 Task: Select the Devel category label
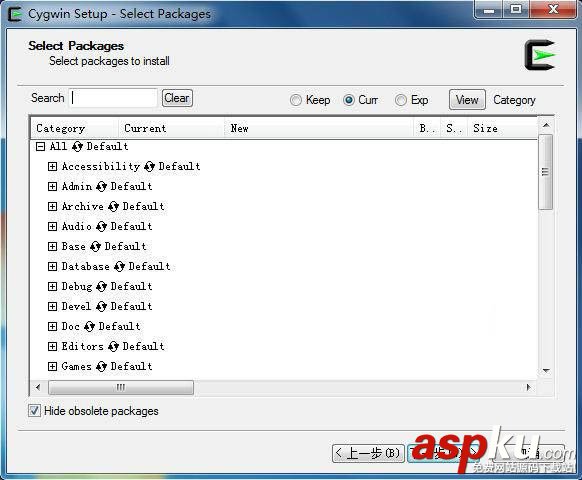[76, 307]
